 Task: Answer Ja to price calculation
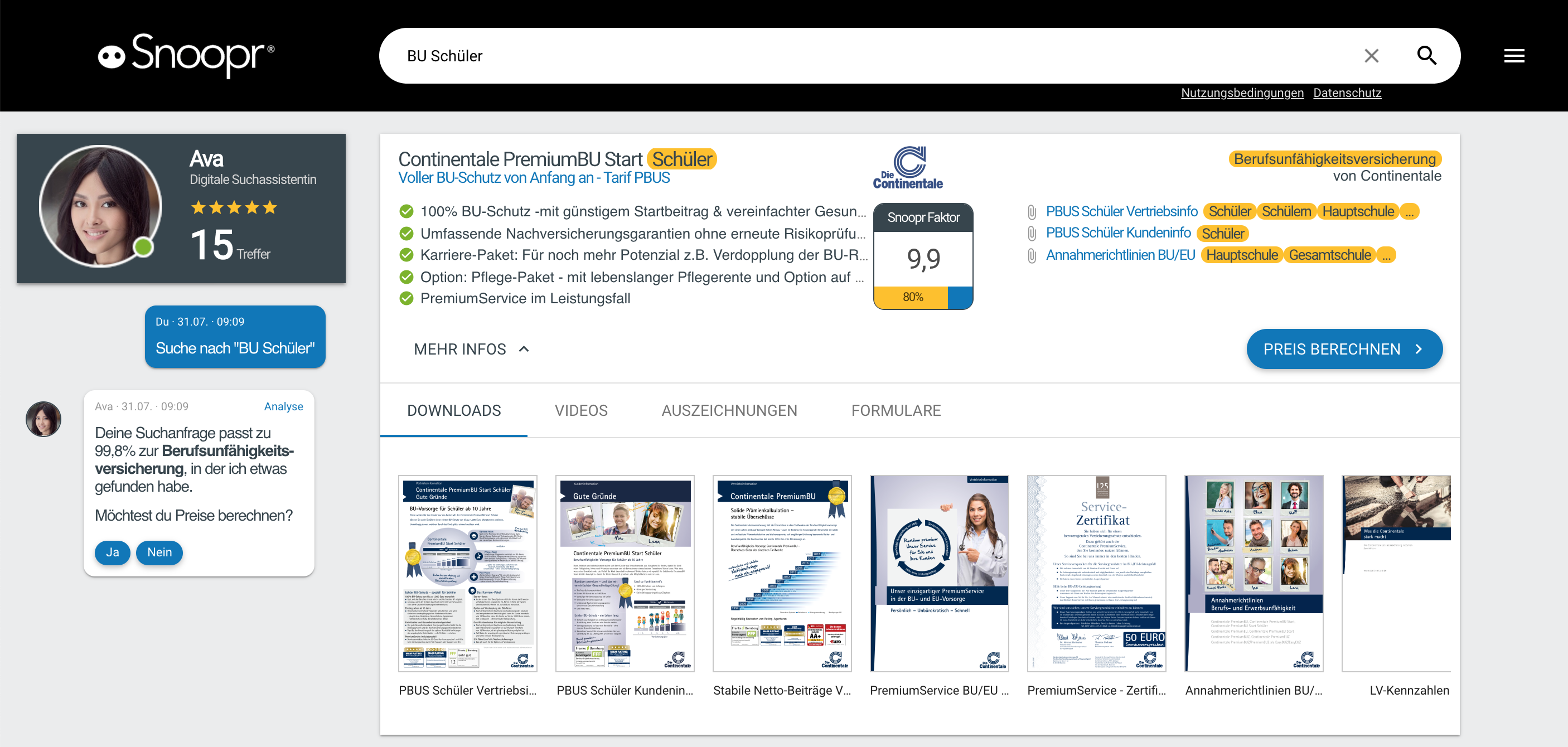(x=112, y=552)
